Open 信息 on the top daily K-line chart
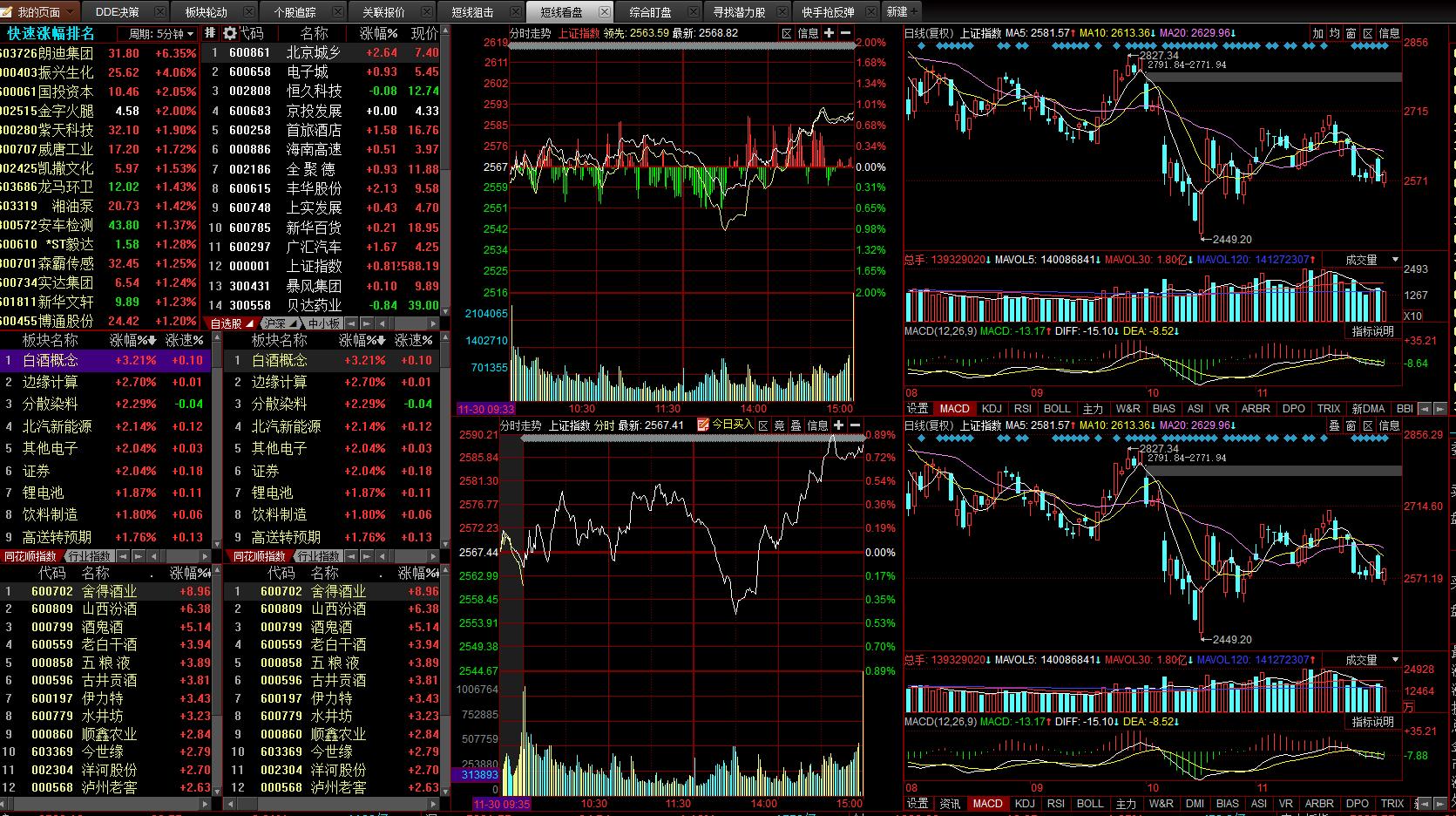 (x=1389, y=33)
